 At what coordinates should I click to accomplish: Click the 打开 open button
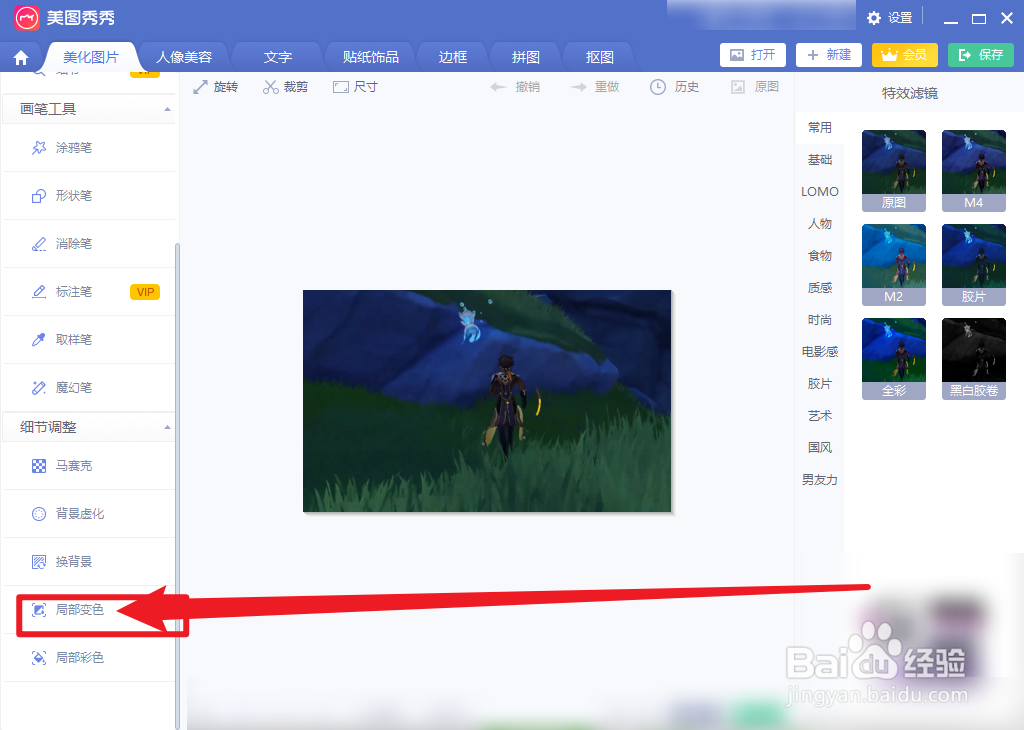point(753,55)
